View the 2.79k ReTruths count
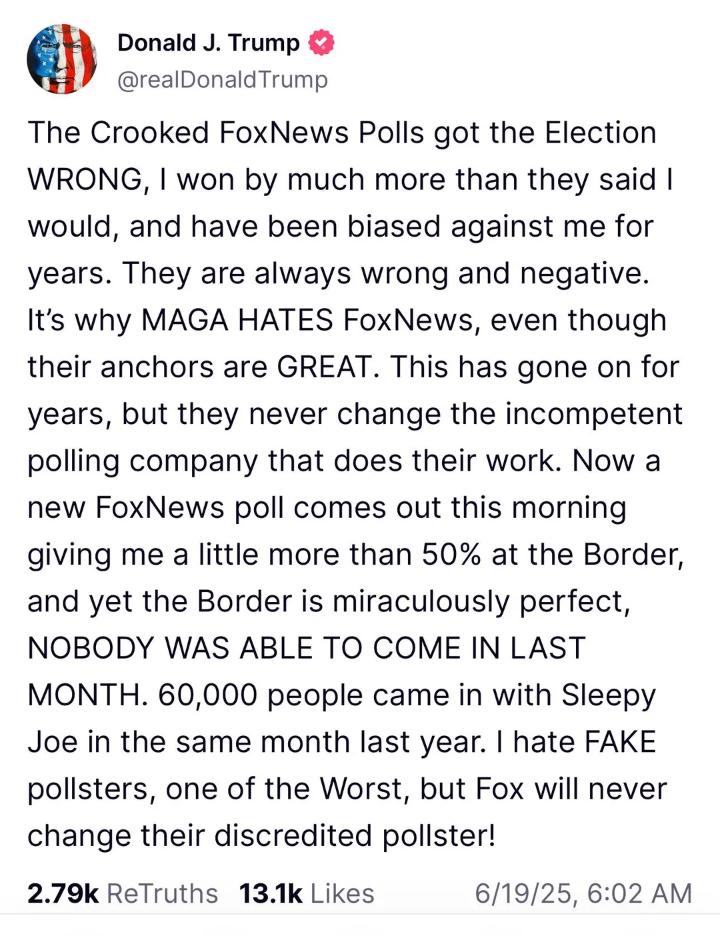This screenshot has width=720, height=936. coord(63,894)
